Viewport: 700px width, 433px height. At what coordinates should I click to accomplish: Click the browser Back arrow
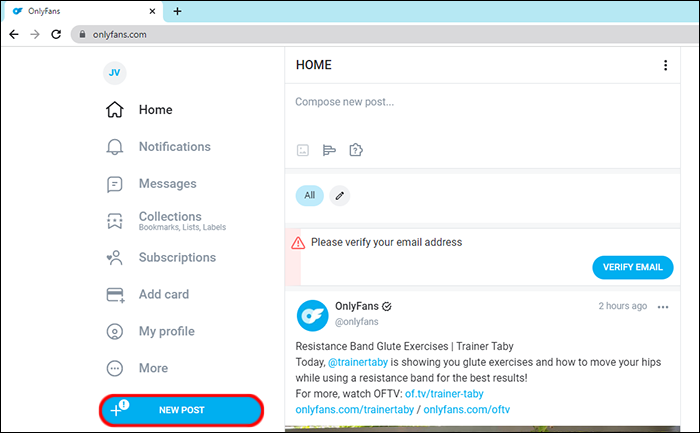tap(14, 34)
